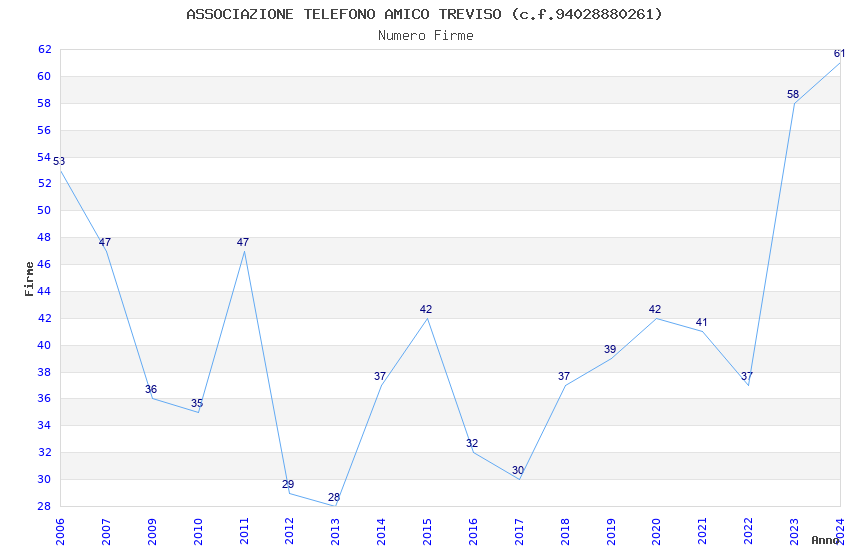Select the 2017 year label on x-axis
850x550 pixels.
pos(519,531)
